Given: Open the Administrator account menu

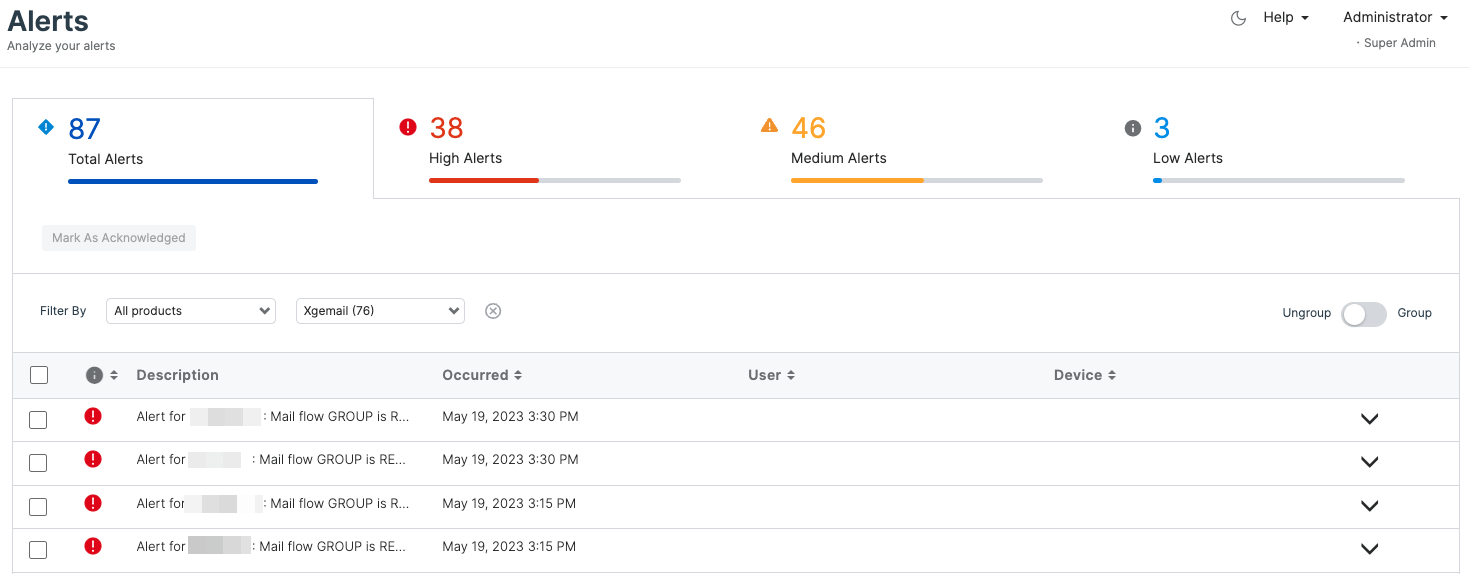Looking at the screenshot, I should point(1394,18).
